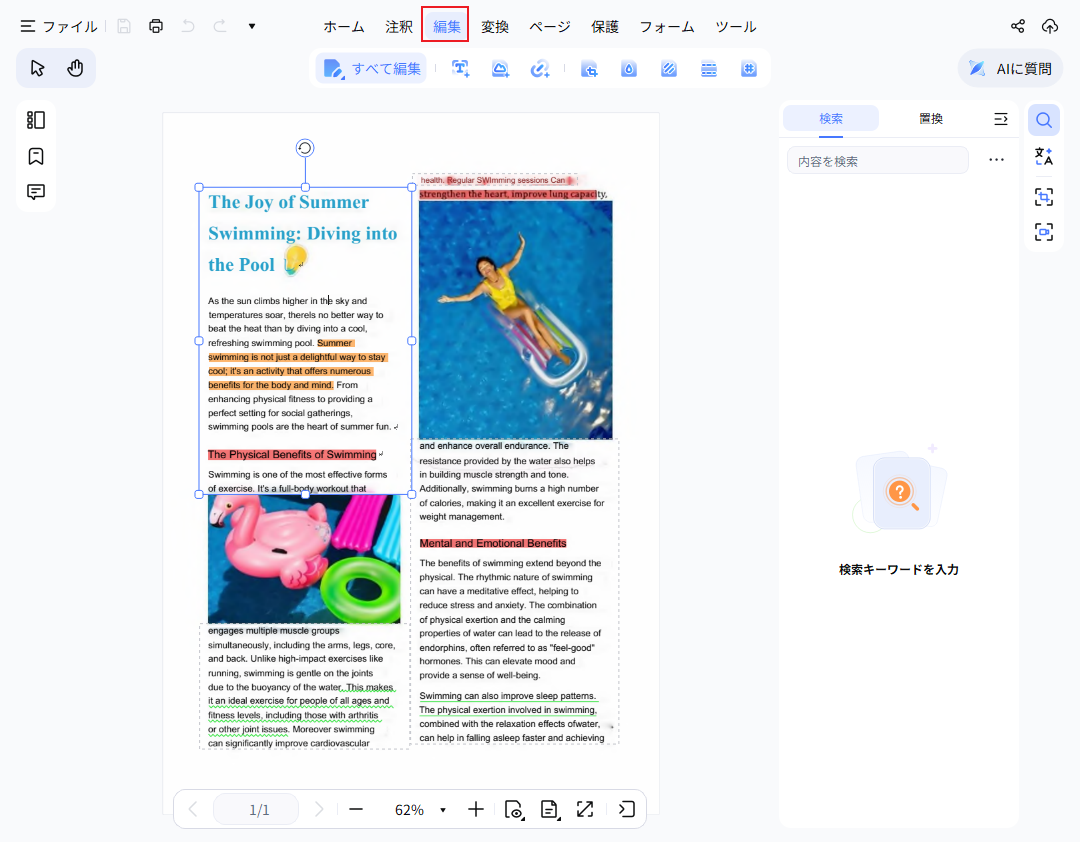Viewport: 1080px width, 842px height.
Task: Enable the Select tool
Action: pos(37,67)
